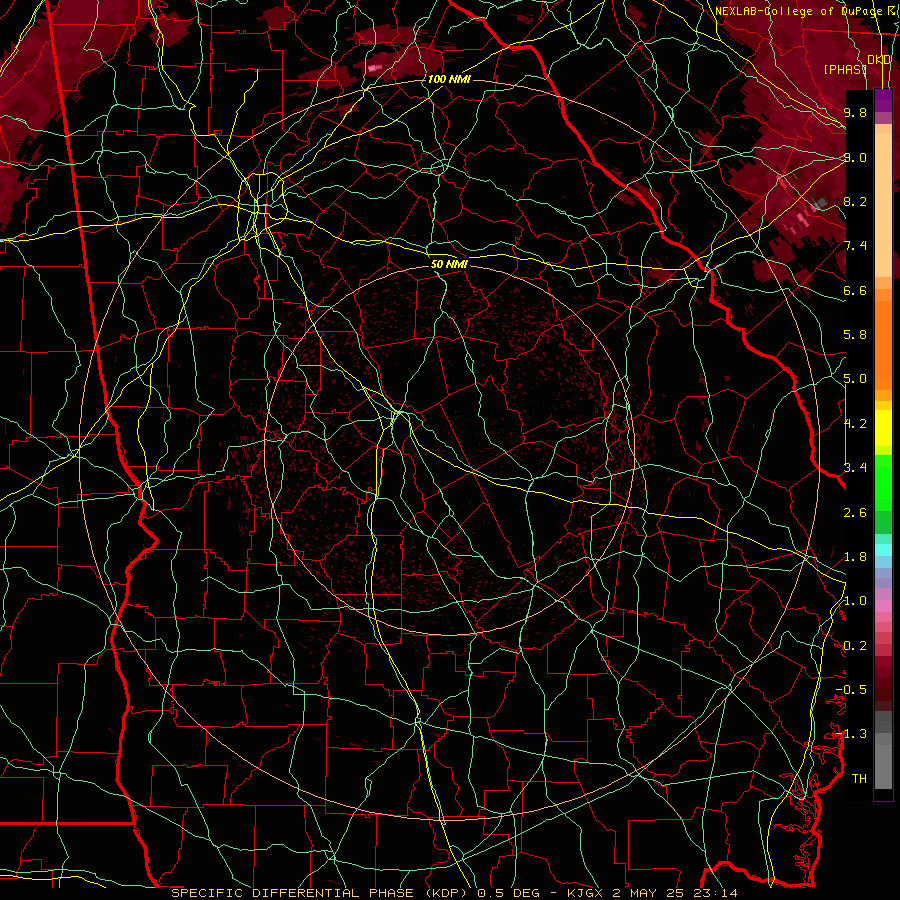
Task: Pick the cyan swatch beside the 1.8 value
Action: tap(883, 550)
